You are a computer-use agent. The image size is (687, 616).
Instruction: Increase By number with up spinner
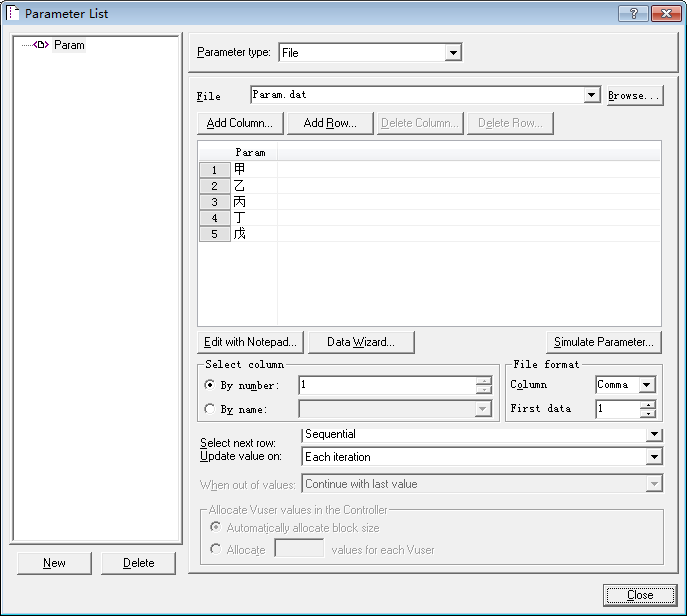(x=484, y=381)
